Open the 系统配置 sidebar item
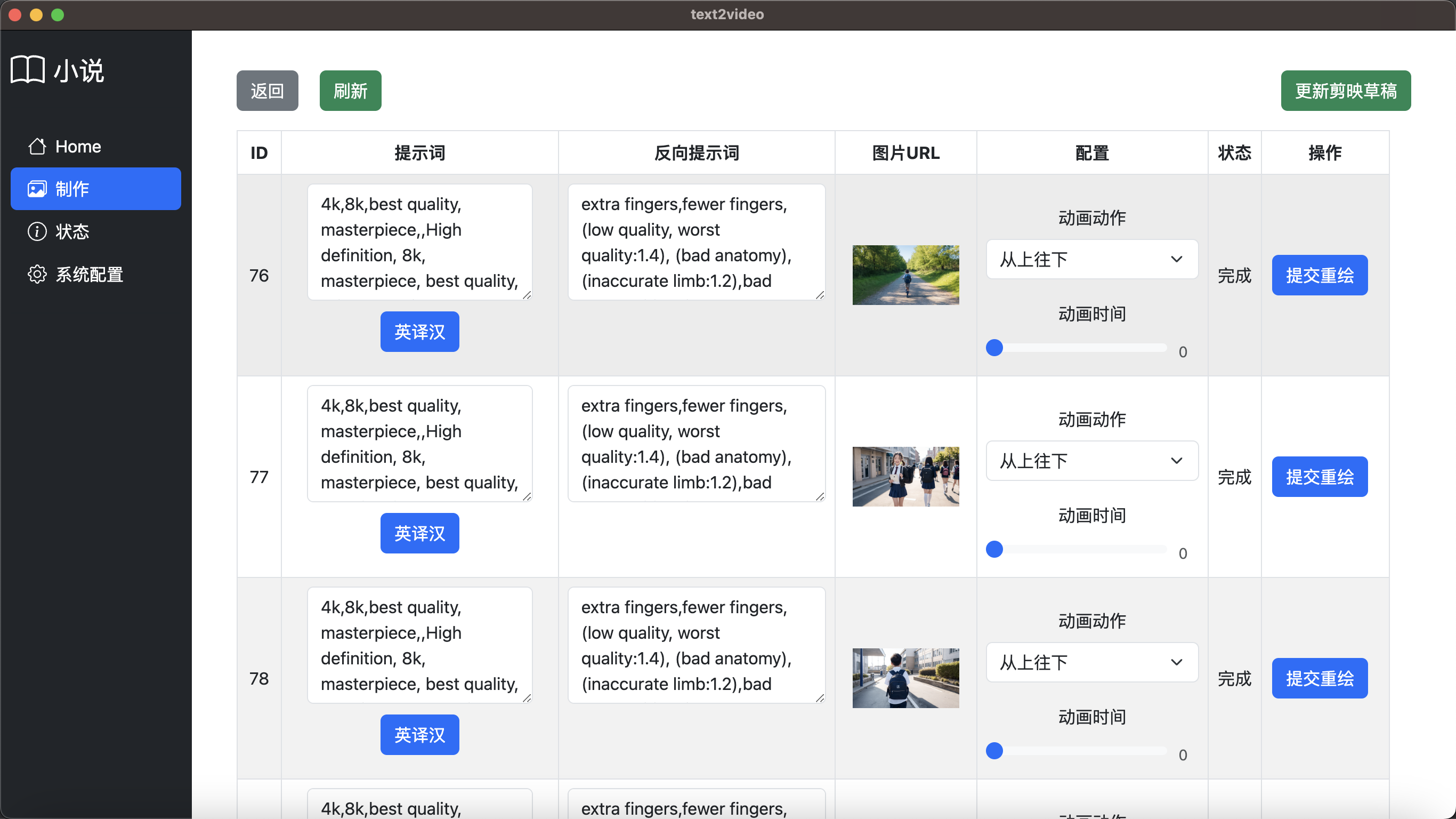Screen dimensions: 1456x819 click(x=90, y=274)
